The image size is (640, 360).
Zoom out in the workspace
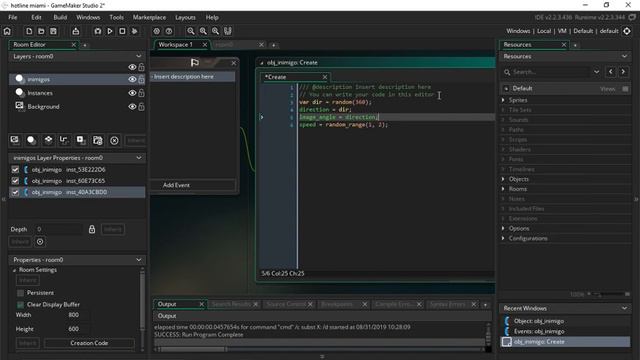[191, 31]
